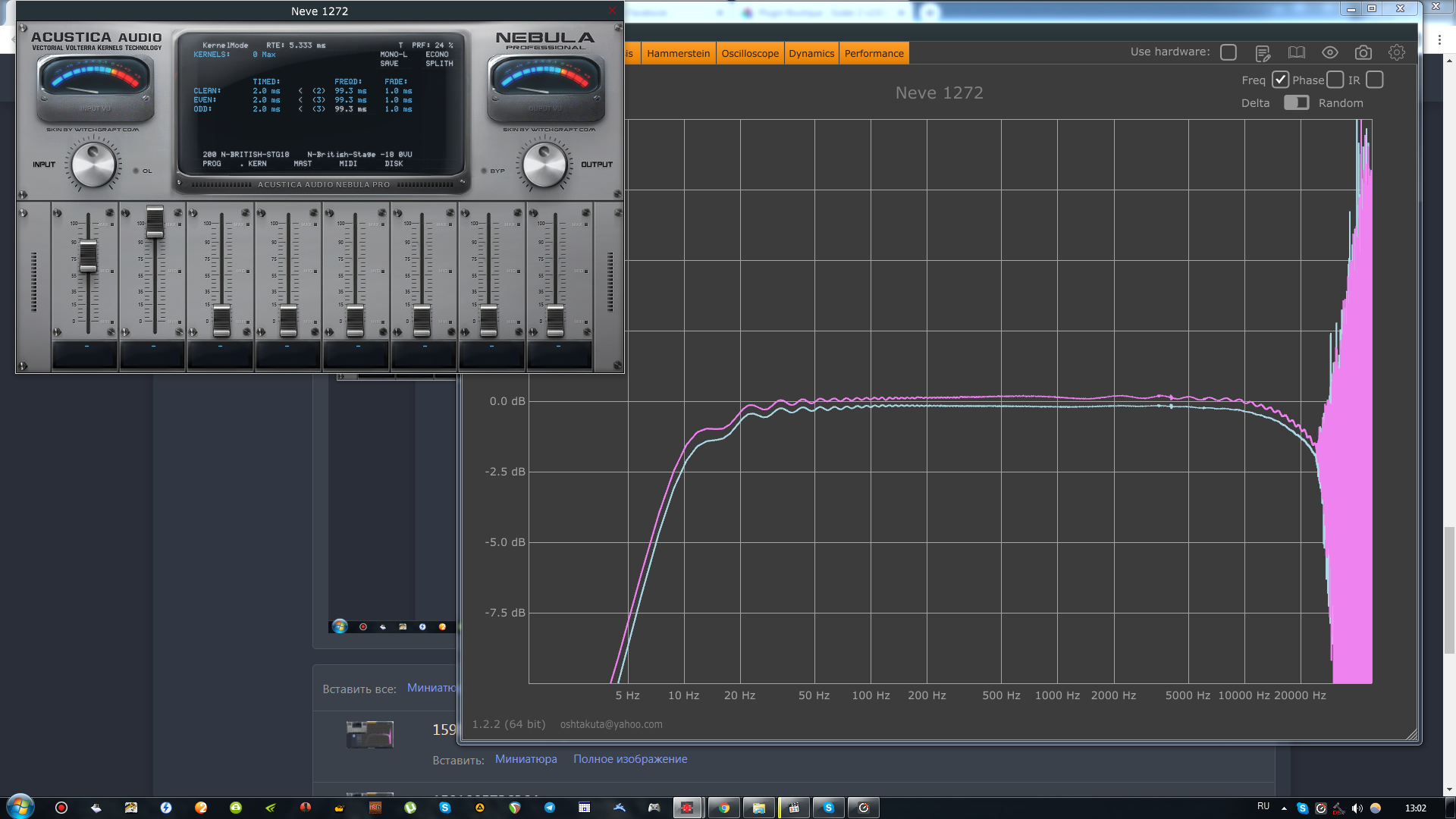
Task: Flip the Delta/Random toggle switch
Action: tap(1296, 102)
